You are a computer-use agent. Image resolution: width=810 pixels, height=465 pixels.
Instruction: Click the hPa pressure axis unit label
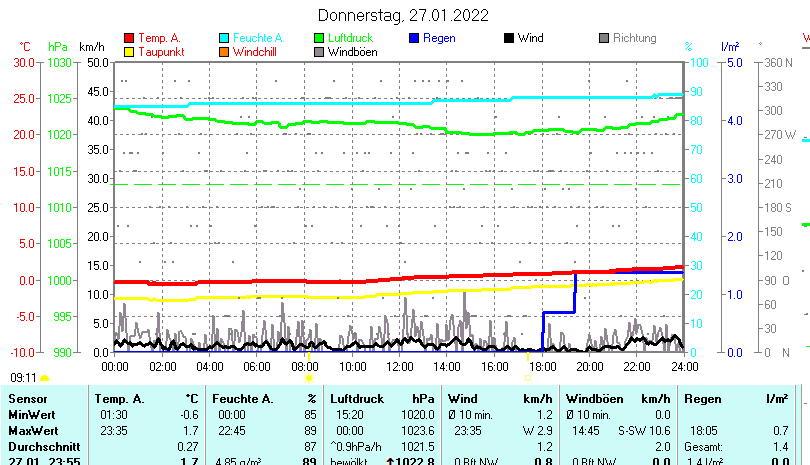tap(59, 47)
